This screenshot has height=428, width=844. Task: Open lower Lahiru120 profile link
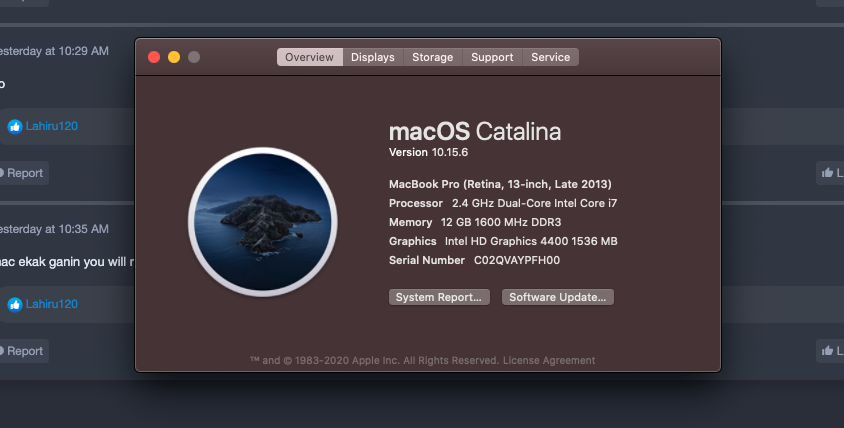coord(52,304)
